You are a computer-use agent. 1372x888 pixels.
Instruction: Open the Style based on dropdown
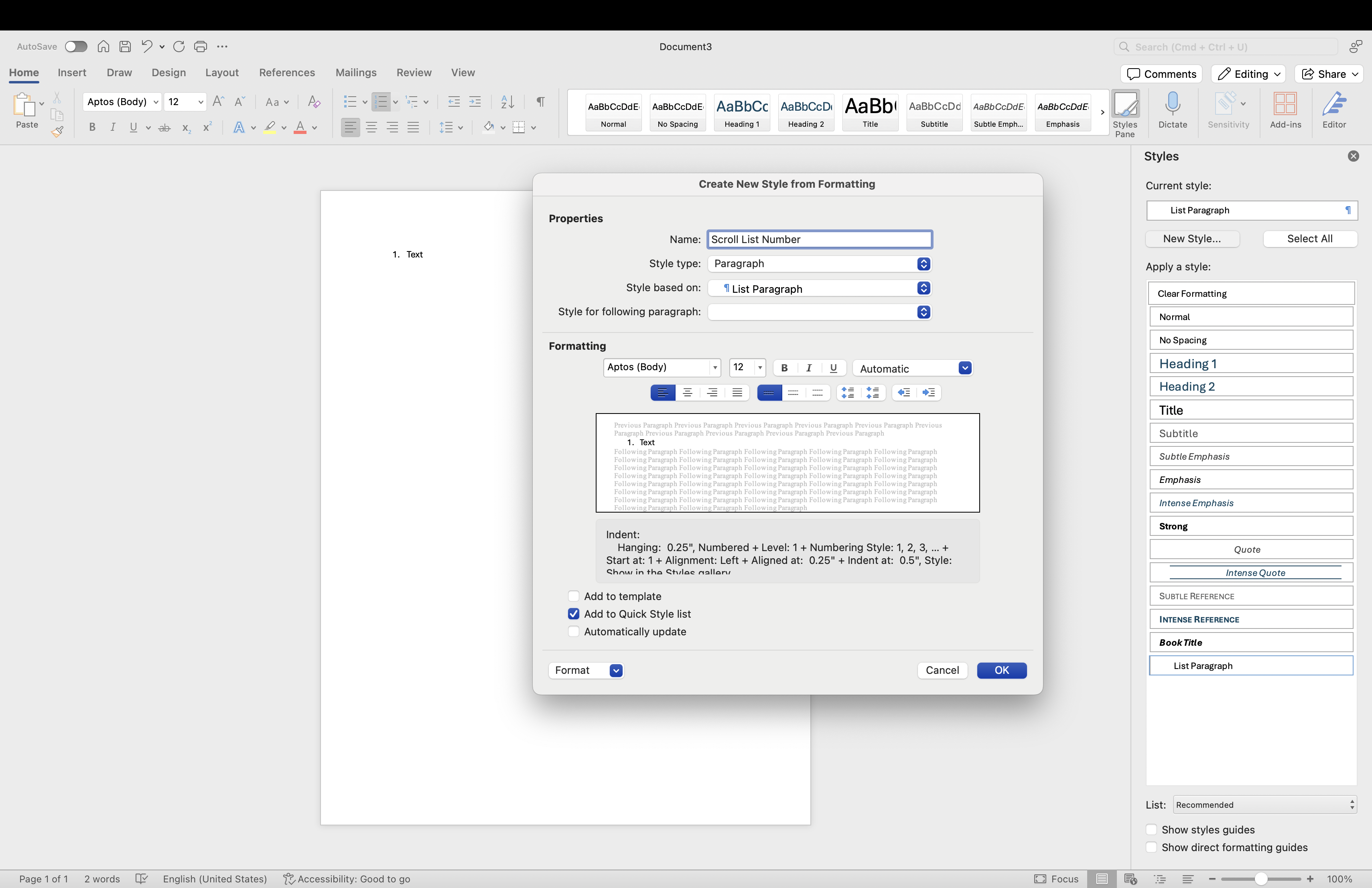click(x=923, y=288)
